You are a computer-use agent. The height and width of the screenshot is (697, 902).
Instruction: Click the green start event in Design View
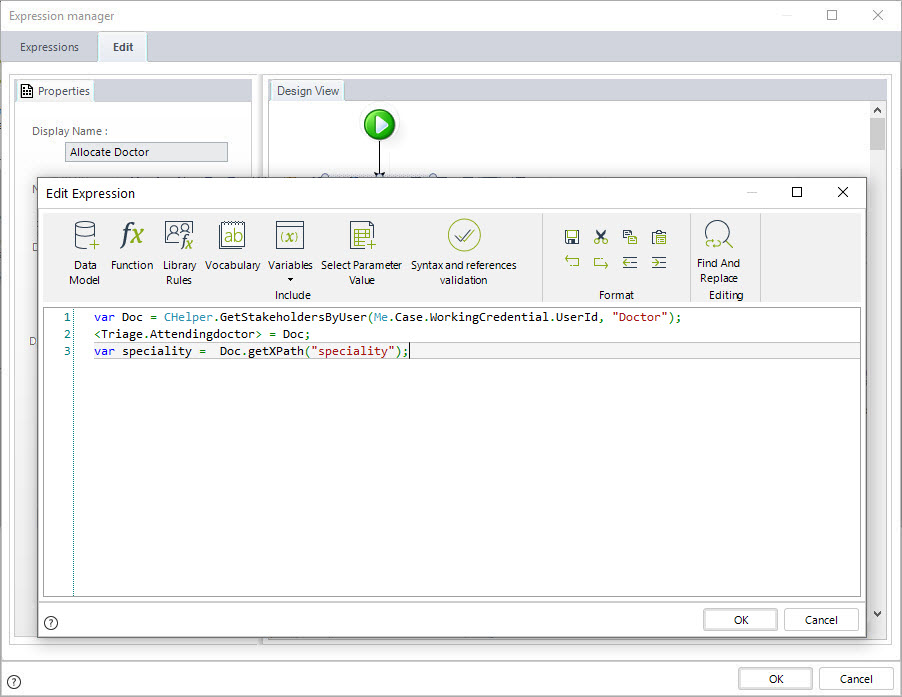[x=380, y=124]
